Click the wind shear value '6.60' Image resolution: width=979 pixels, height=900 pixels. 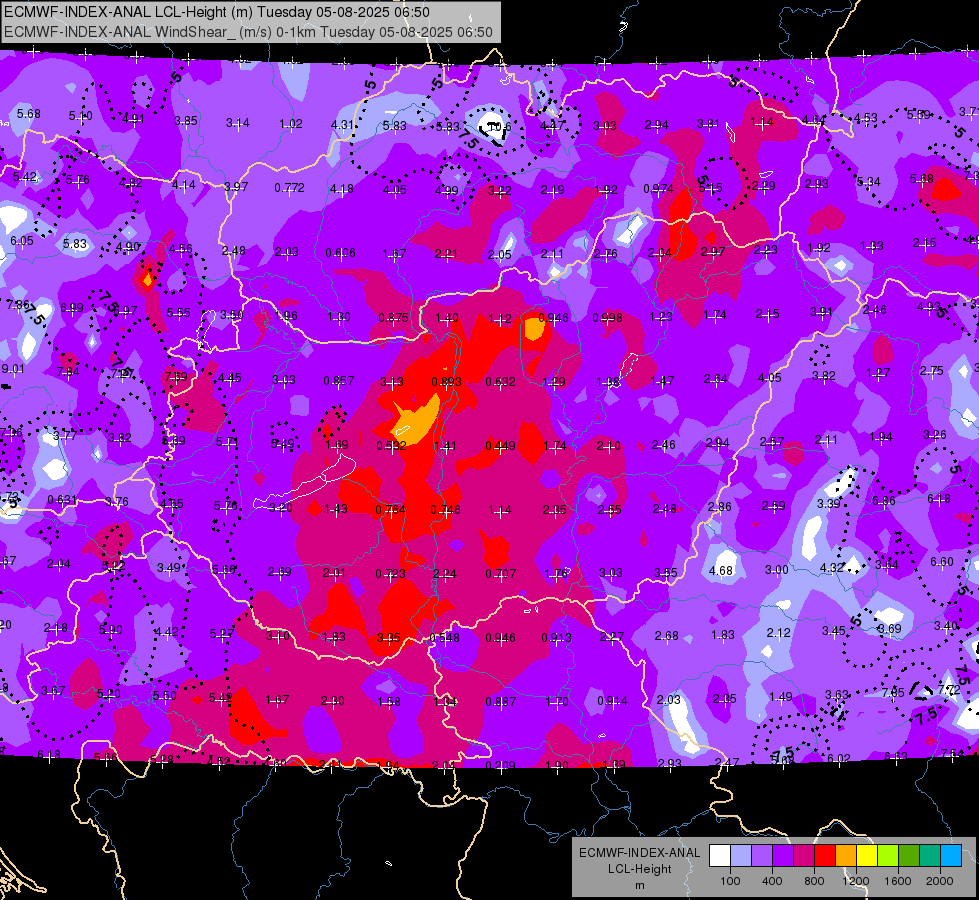(x=942, y=561)
